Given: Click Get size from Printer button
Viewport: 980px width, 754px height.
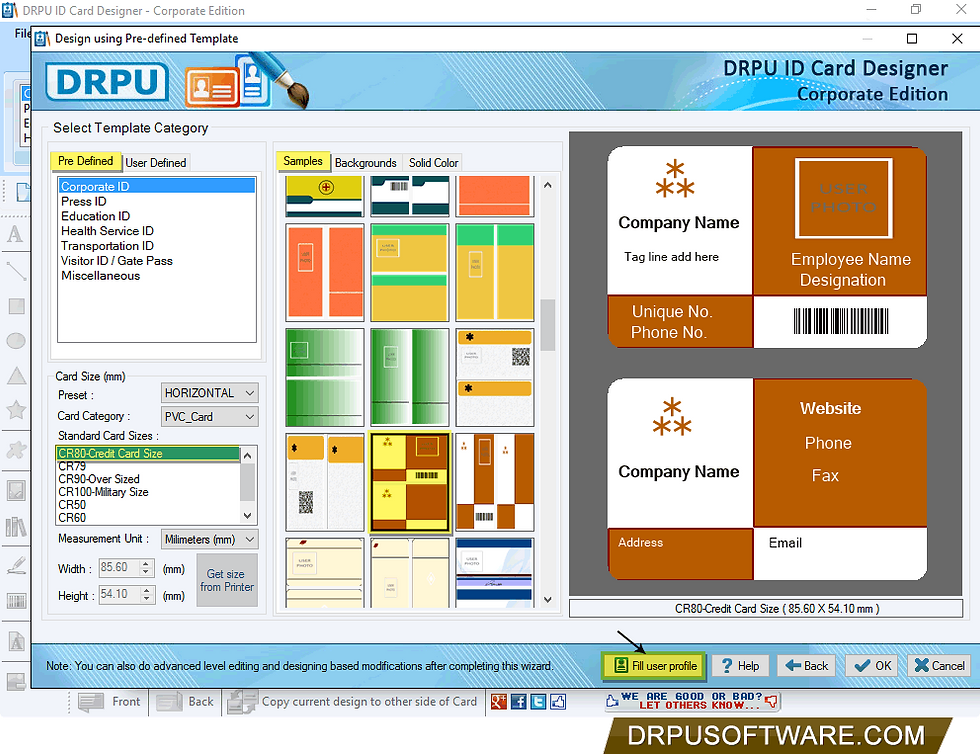Looking at the screenshot, I should [227, 580].
